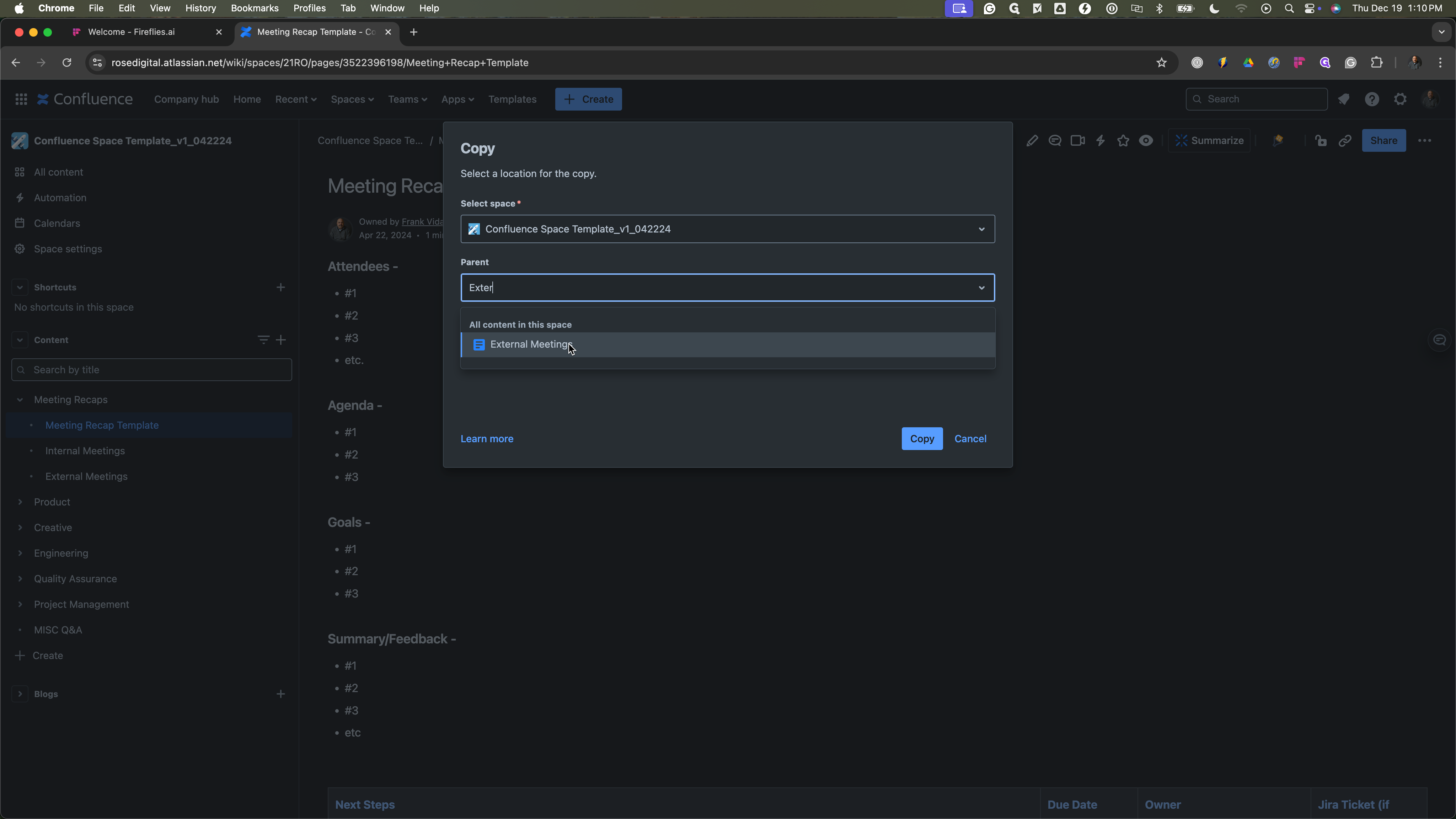
Task: Open the Recent dropdown menu
Action: coord(296,100)
